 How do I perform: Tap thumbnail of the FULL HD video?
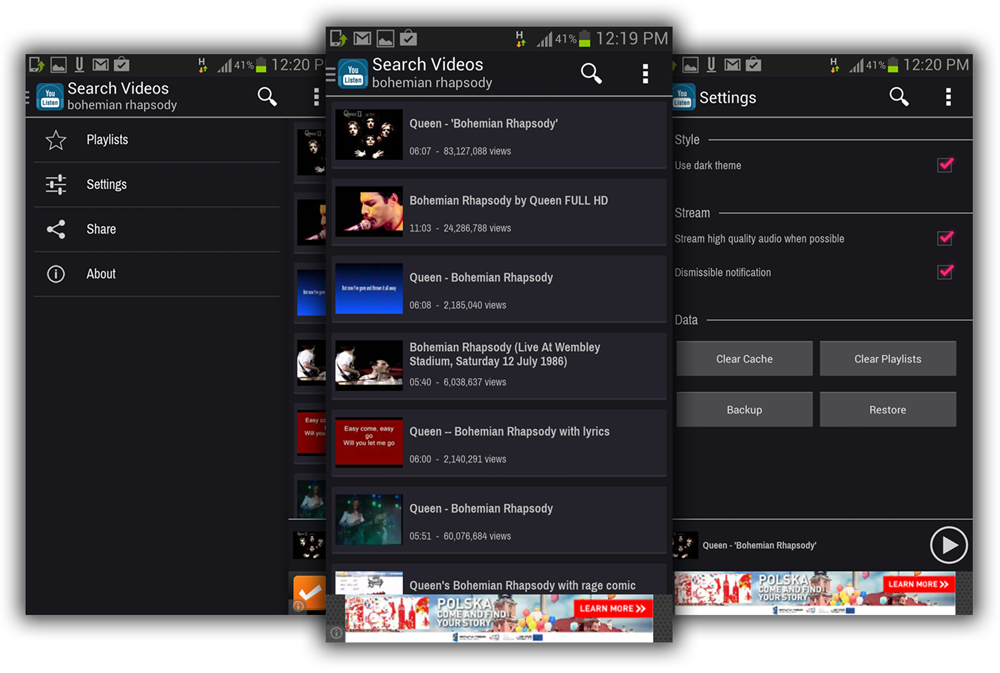coord(369,212)
